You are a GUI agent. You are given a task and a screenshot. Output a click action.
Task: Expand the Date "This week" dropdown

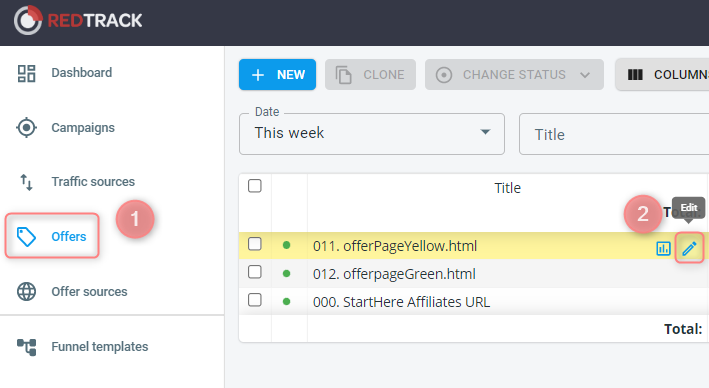372,134
